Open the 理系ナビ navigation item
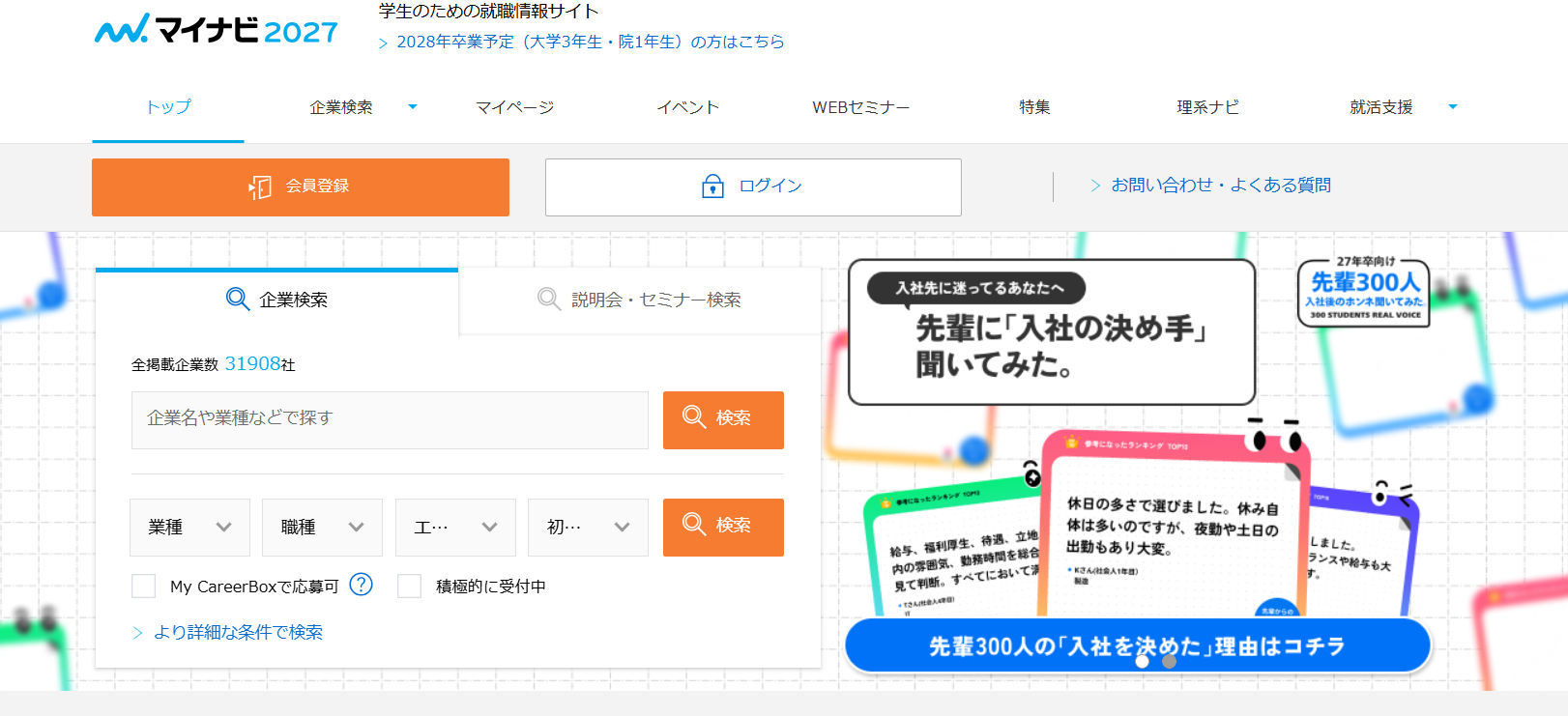 pos(1207,107)
